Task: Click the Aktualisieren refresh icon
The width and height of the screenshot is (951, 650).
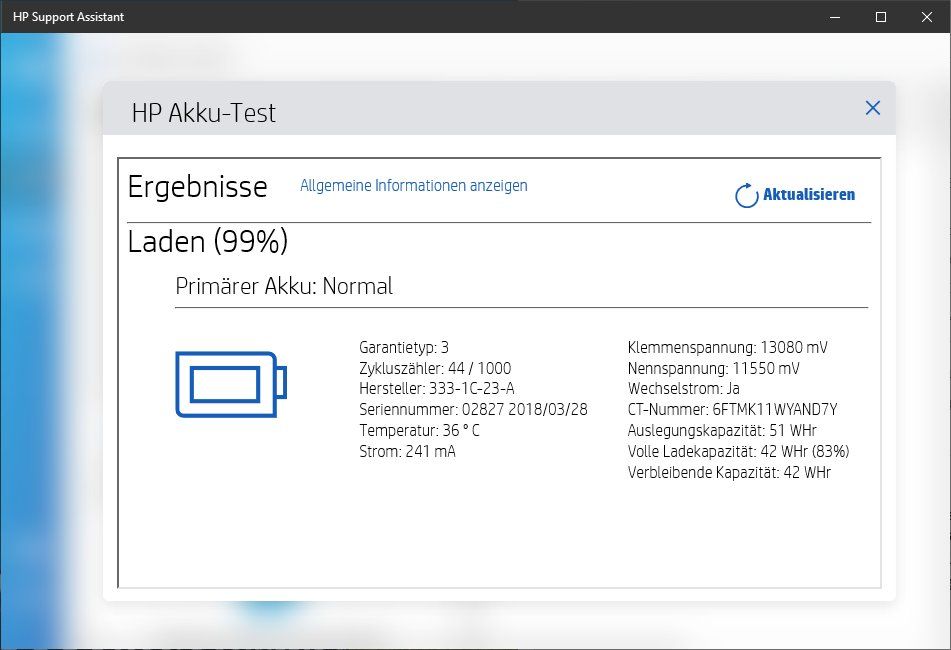Action: (747, 195)
